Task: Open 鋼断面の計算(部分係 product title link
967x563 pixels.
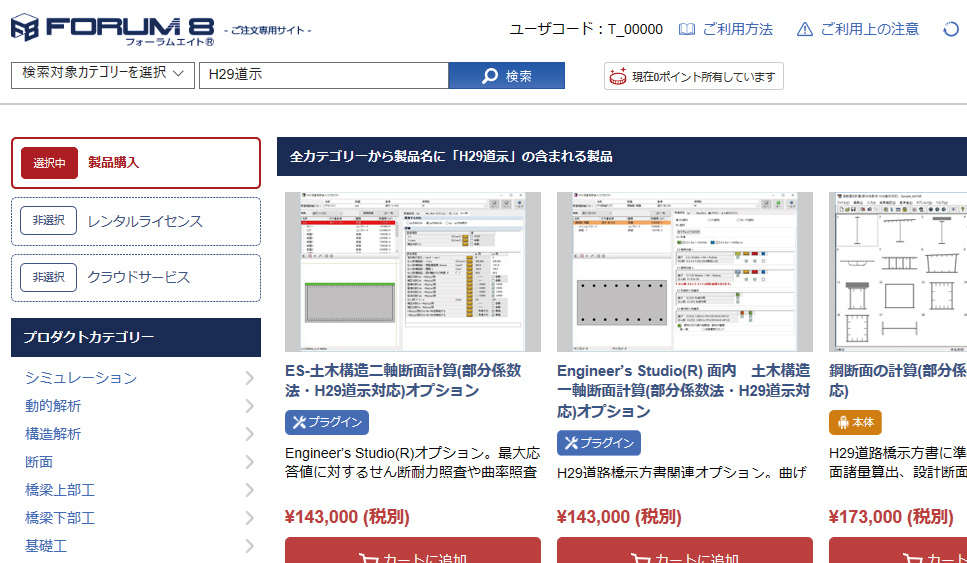Action: click(x=897, y=380)
